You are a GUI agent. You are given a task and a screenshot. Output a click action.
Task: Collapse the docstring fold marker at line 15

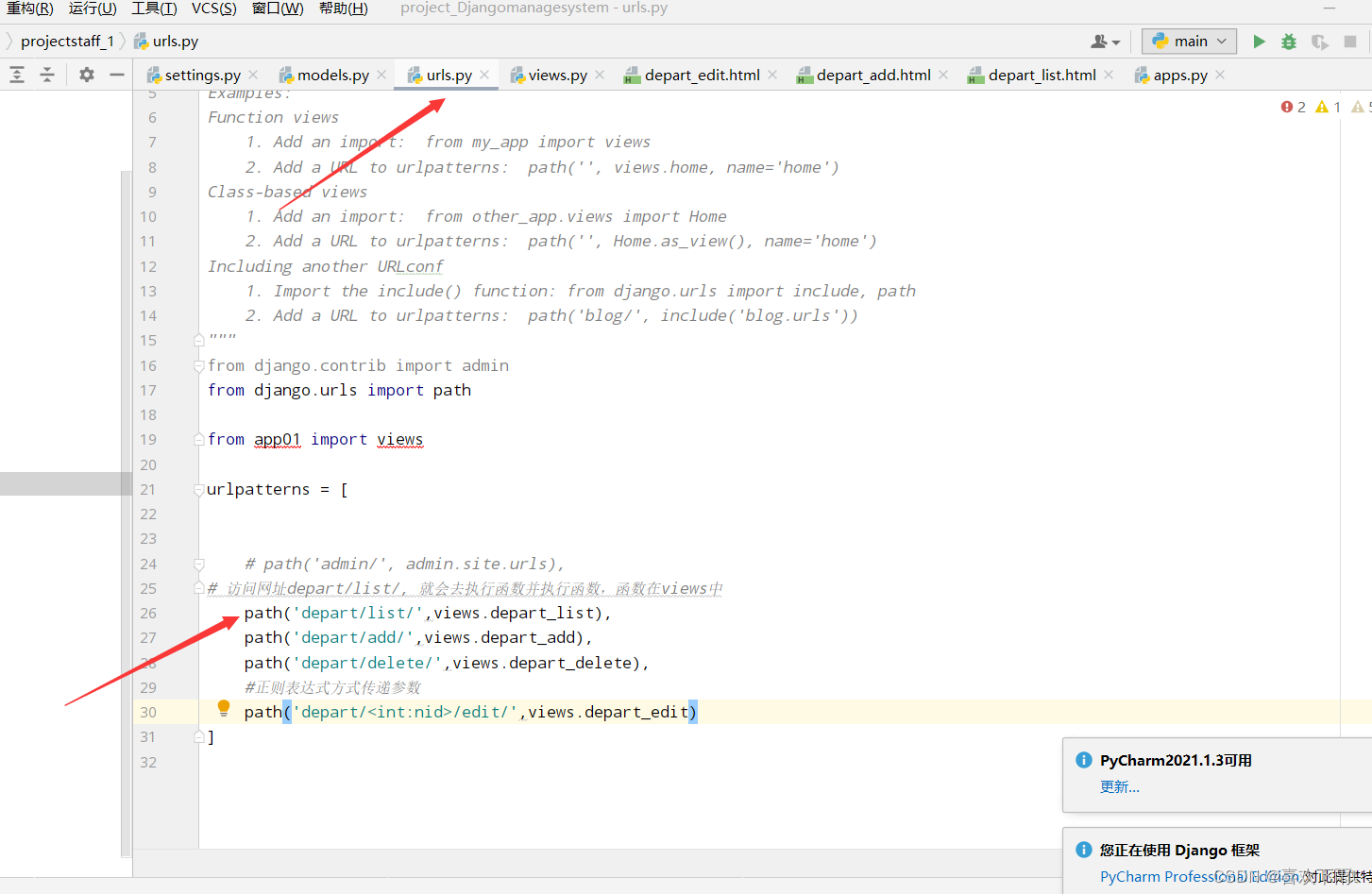click(x=199, y=340)
